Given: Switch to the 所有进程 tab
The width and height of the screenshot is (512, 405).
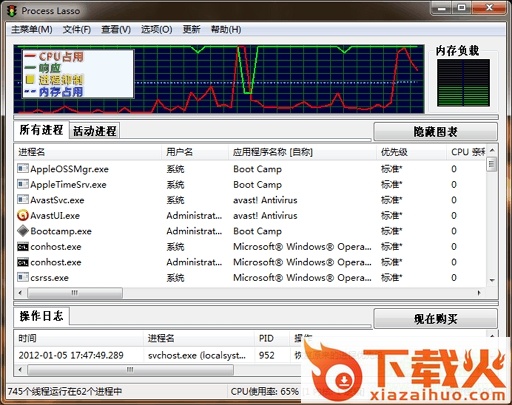Looking at the screenshot, I should pos(41,130).
